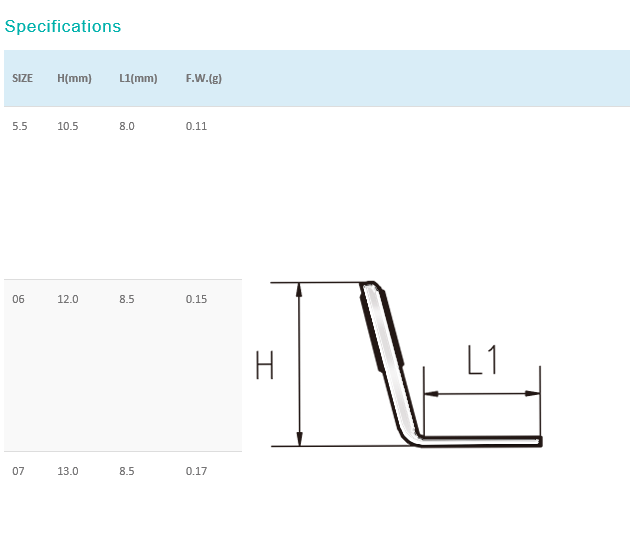Click size 07 in the last row
Screen dimensions: 638x552
pyautogui.click(x=18, y=471)
